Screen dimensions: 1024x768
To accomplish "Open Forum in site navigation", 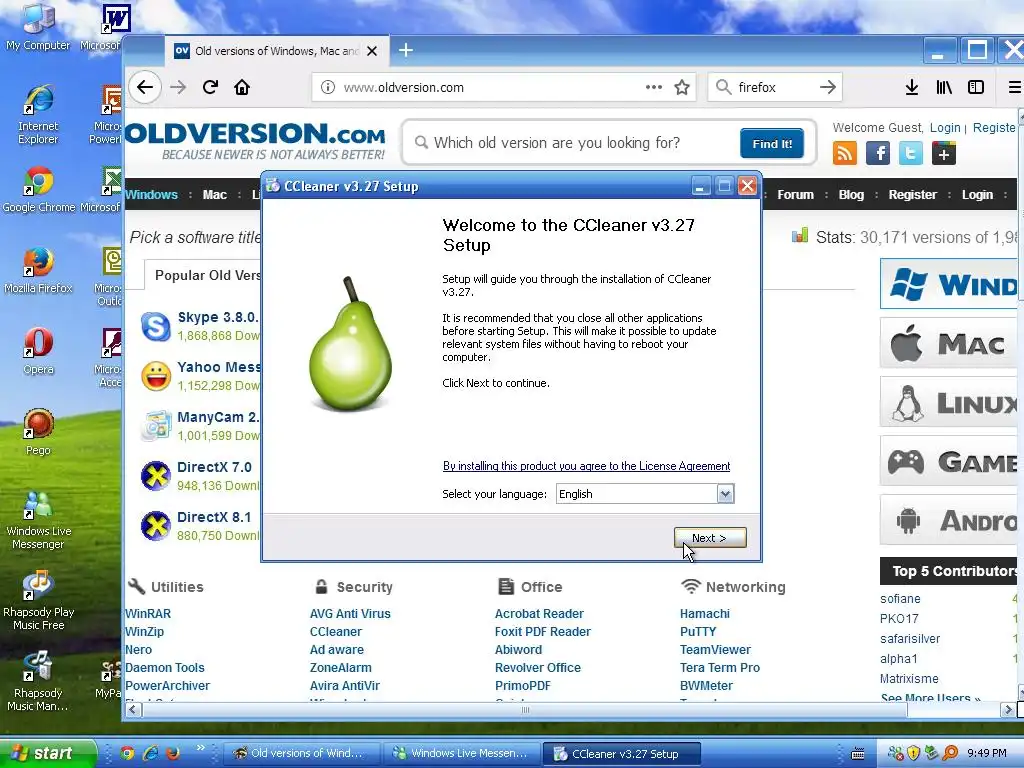I will pos(795,195).
